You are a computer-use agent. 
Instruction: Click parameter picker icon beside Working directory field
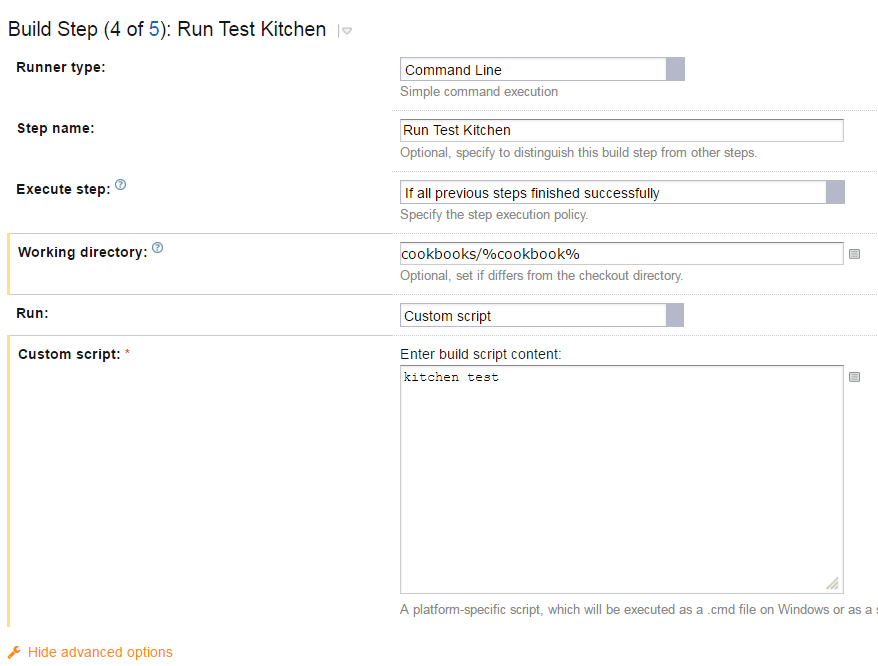click(x=854, y=254)
